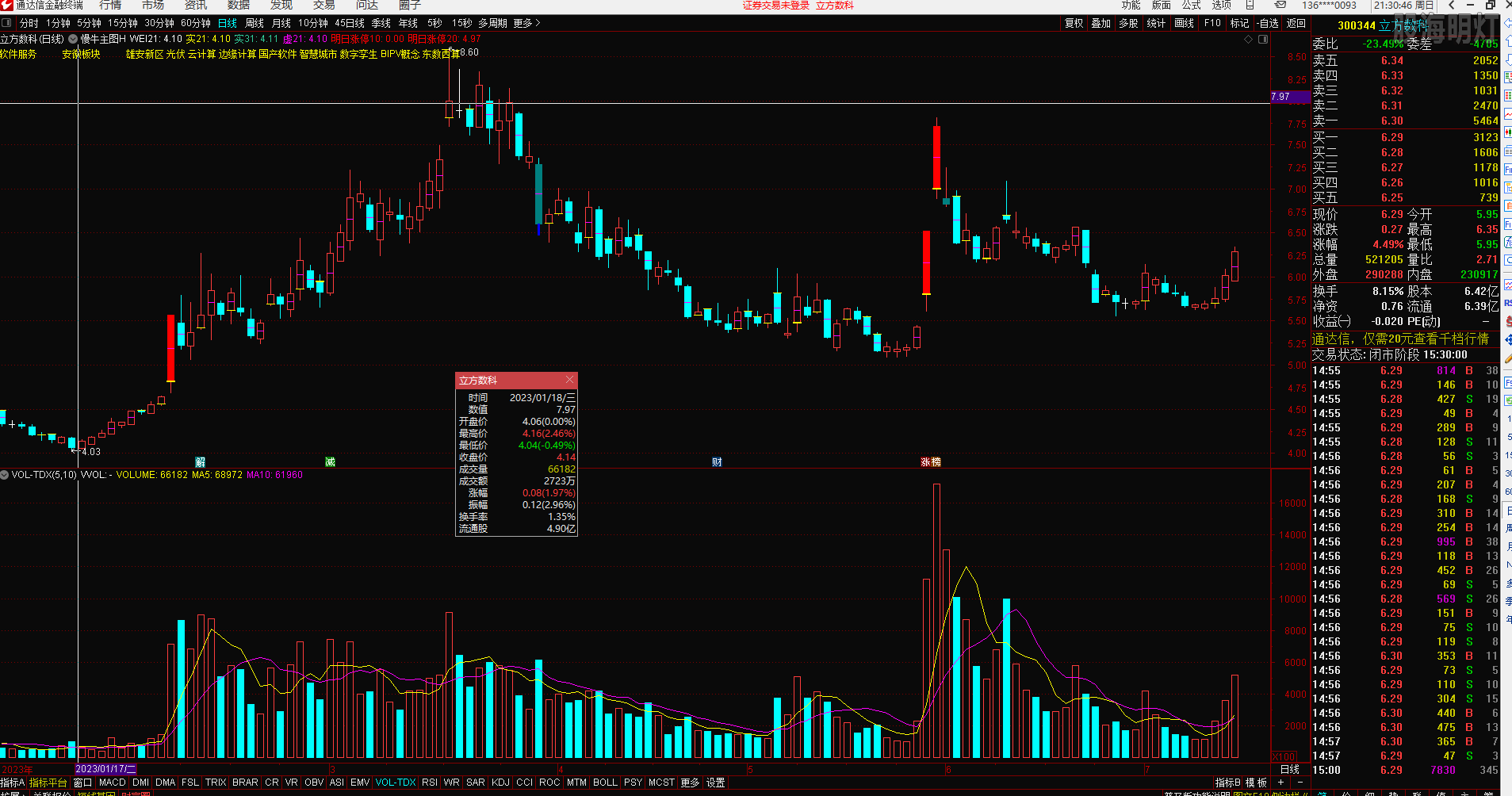Click the 模板 button at bottom right

1257,783
